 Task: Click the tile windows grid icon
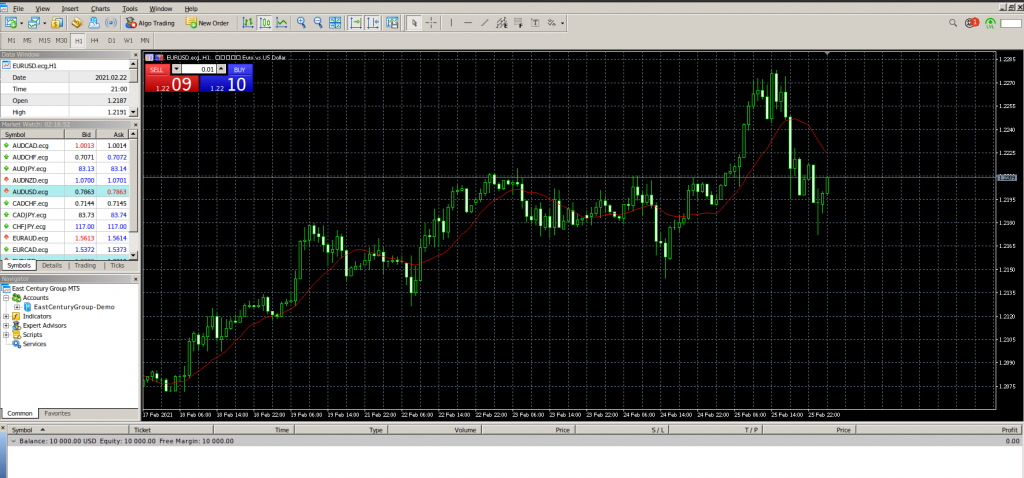(x=335, y=23)
